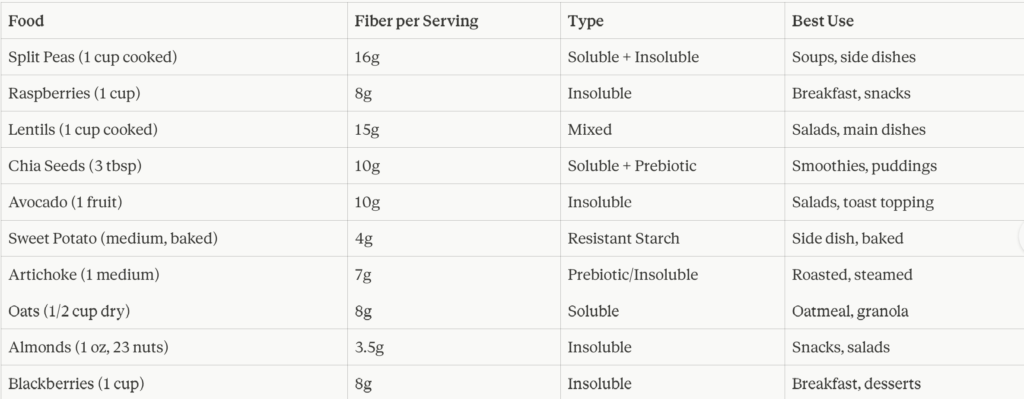
Task: Select the Sweet Potato (medium, baked) cell
Action: (x=174, y=238)
